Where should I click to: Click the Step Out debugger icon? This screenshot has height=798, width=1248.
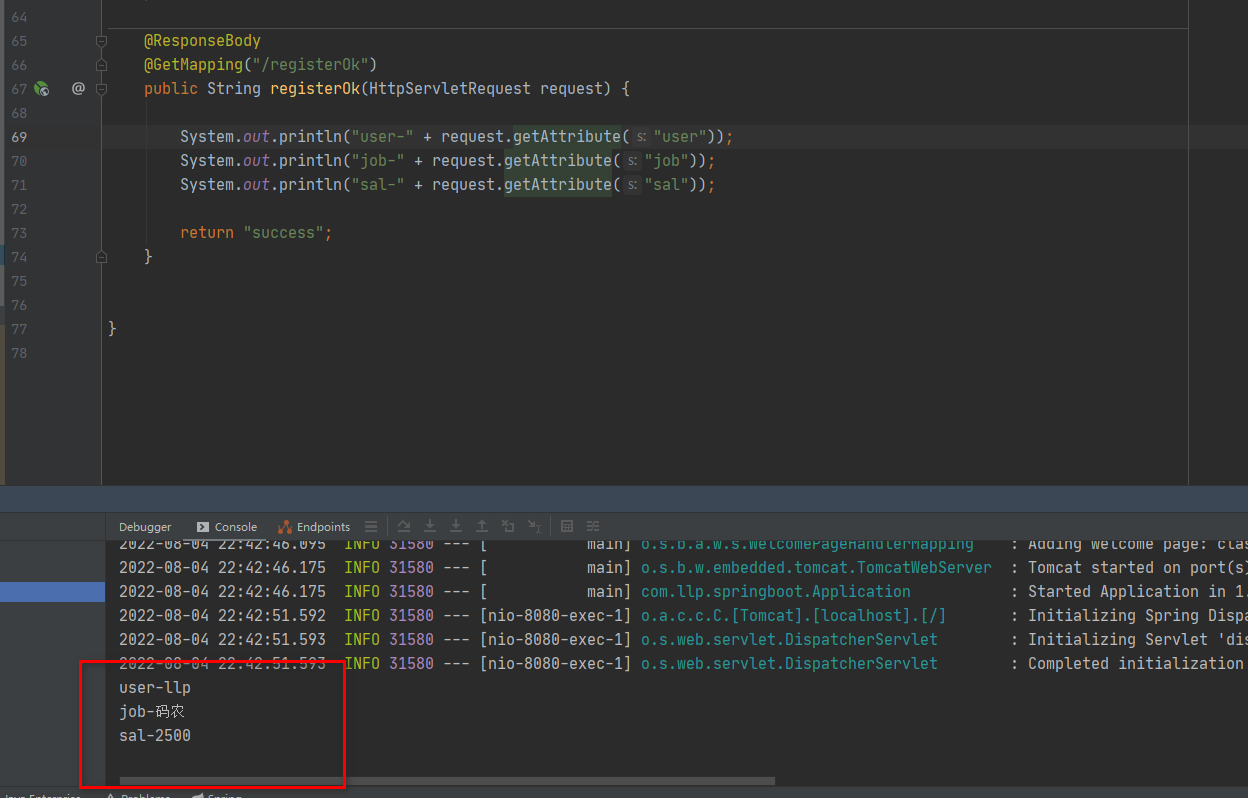482,526
